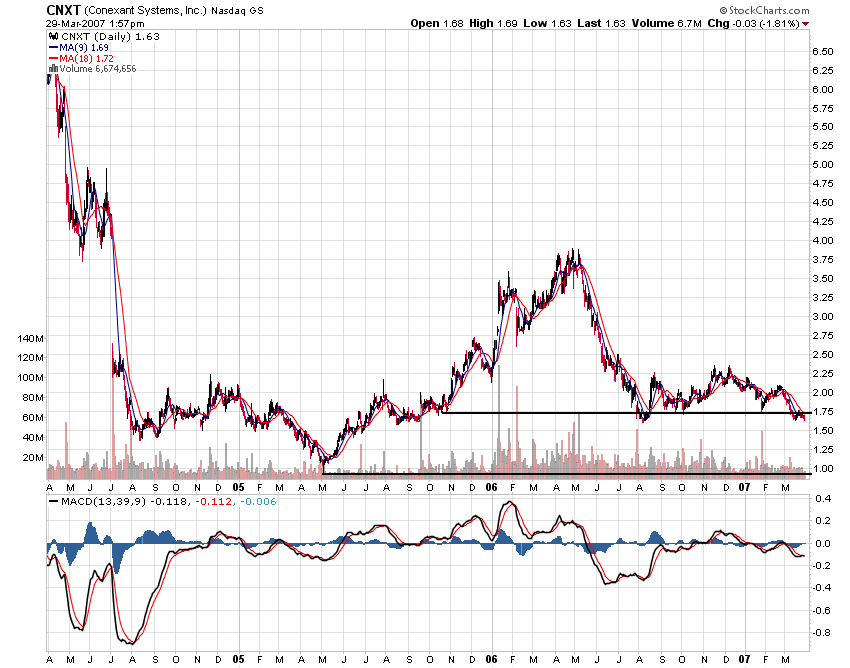Click the 0.4 MACD axis label
Screen dimensions: 850x668
[x=823, y=499]
